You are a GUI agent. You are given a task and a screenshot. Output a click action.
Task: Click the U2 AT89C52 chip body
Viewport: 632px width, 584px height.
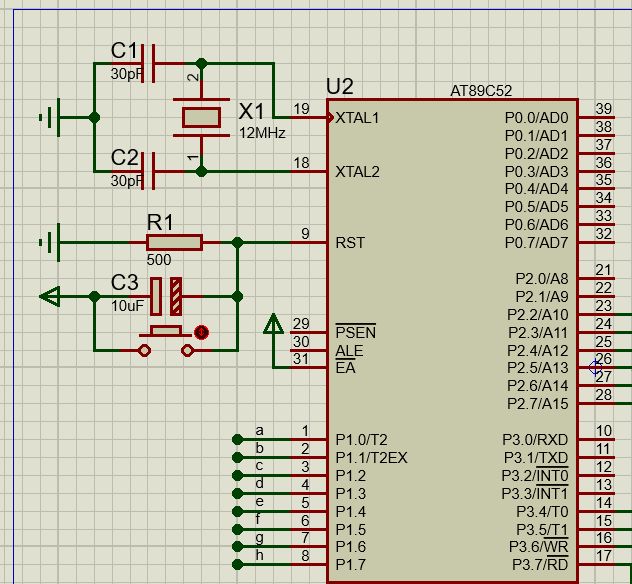point(453,341)
